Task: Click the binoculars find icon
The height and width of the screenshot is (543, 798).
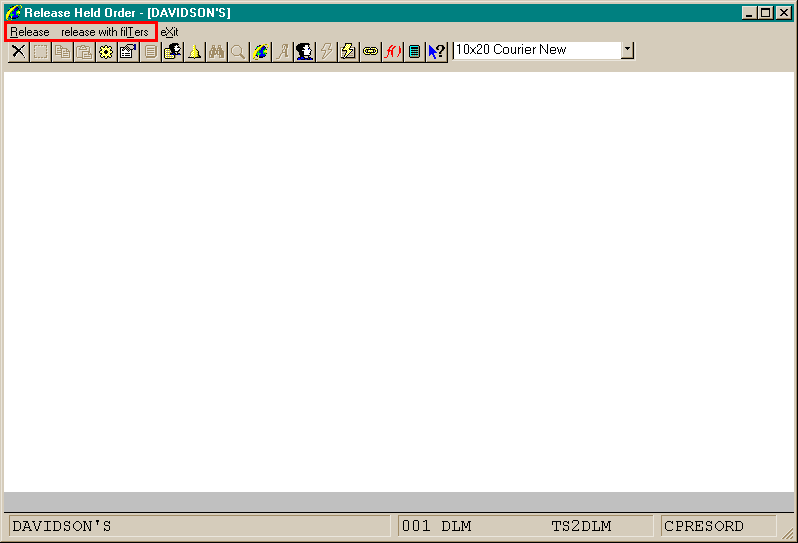Action: tap(216, 51)
